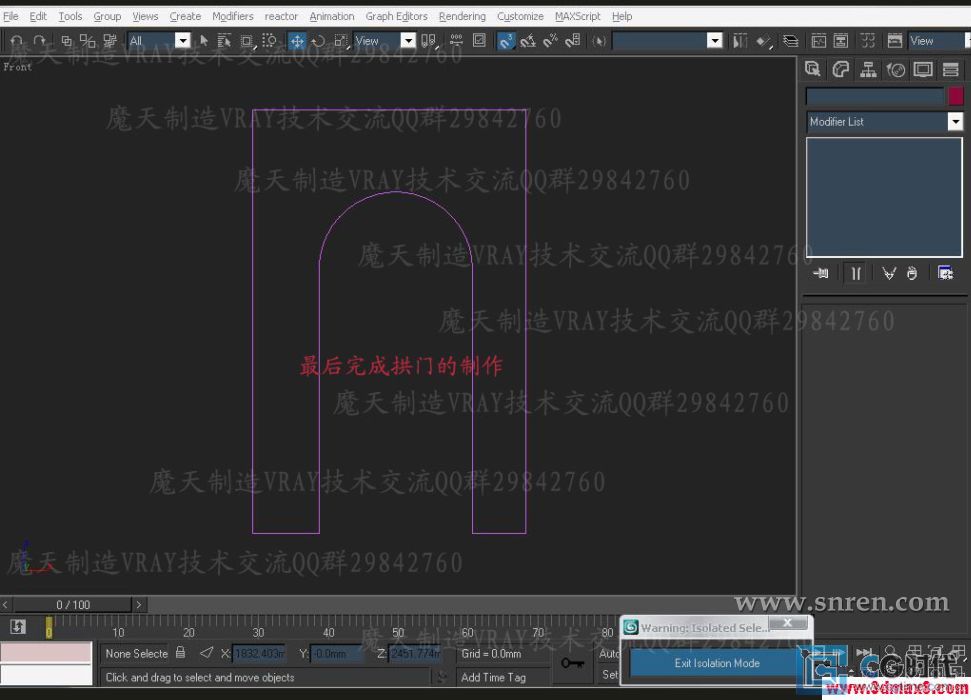Toggle the Spinner Snap button
The width and height of the screenshot is (971, 700).
coord(573,41)
